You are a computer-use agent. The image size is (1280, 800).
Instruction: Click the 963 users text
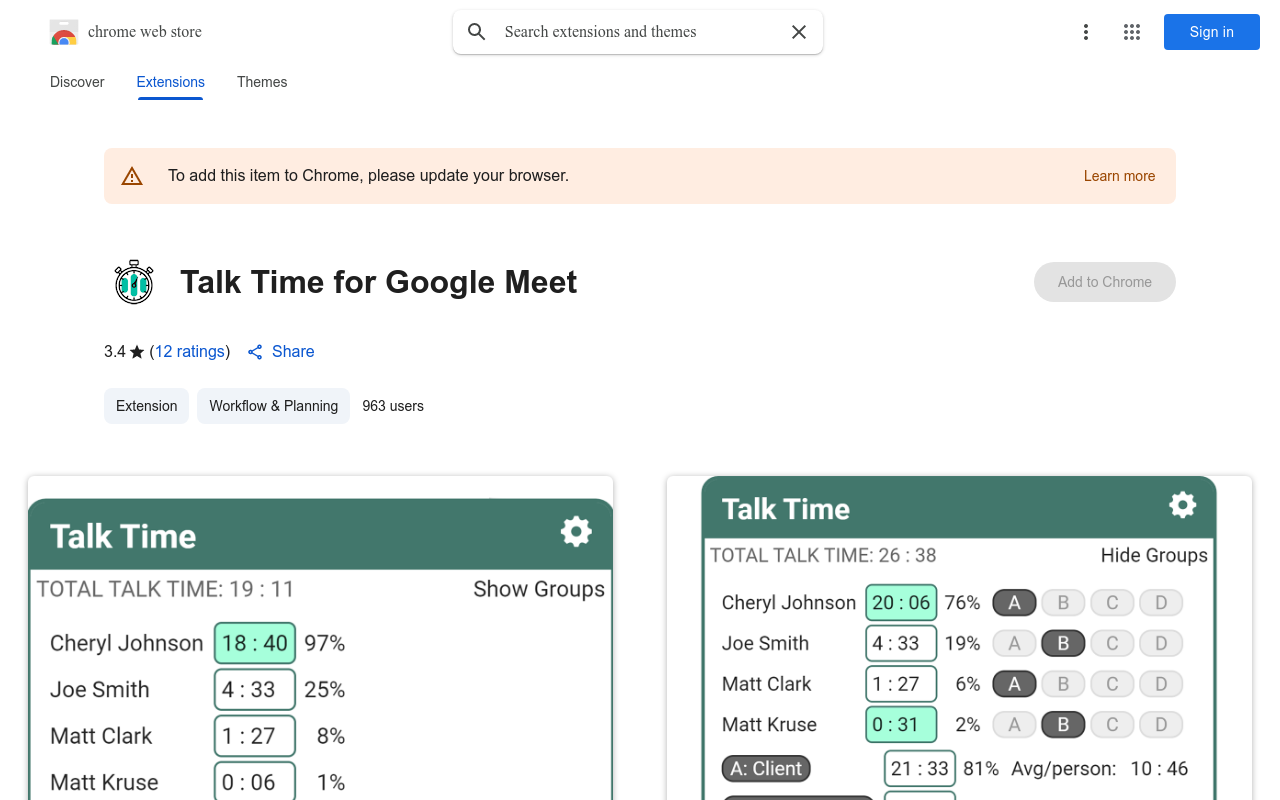click(393, 406)
